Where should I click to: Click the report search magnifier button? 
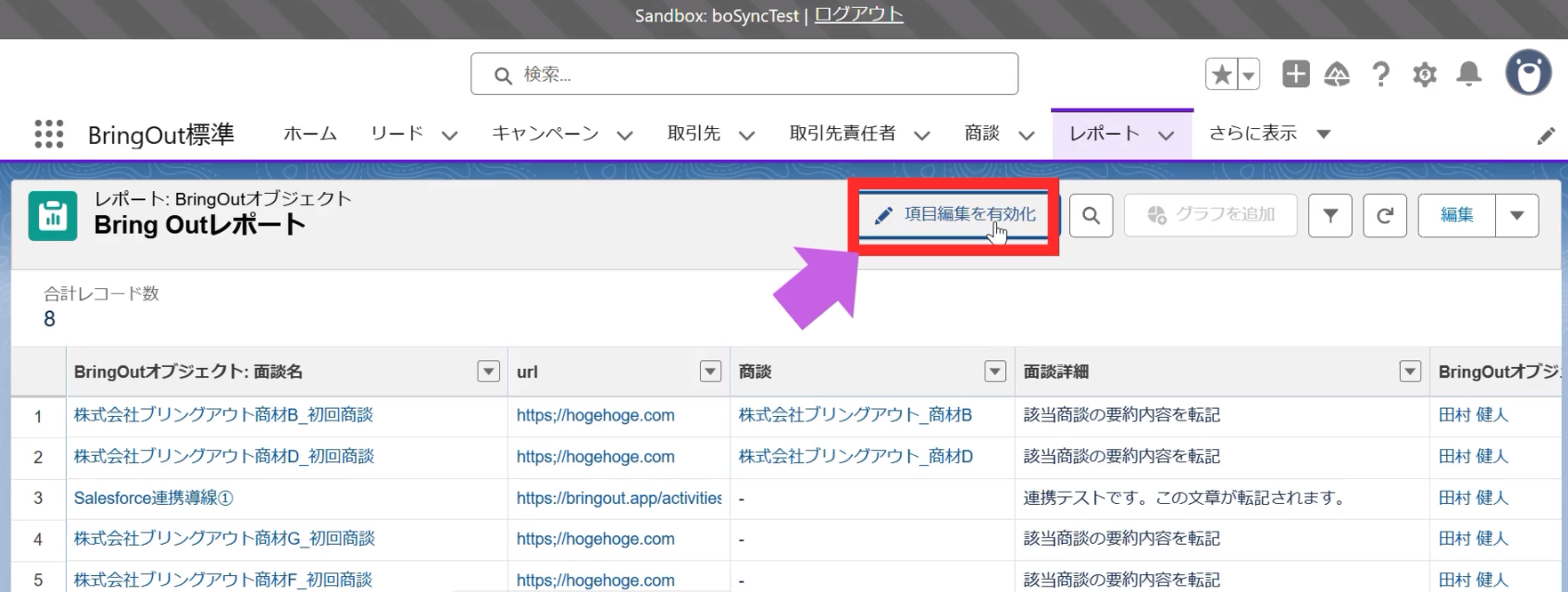(x=1091, y=215)
